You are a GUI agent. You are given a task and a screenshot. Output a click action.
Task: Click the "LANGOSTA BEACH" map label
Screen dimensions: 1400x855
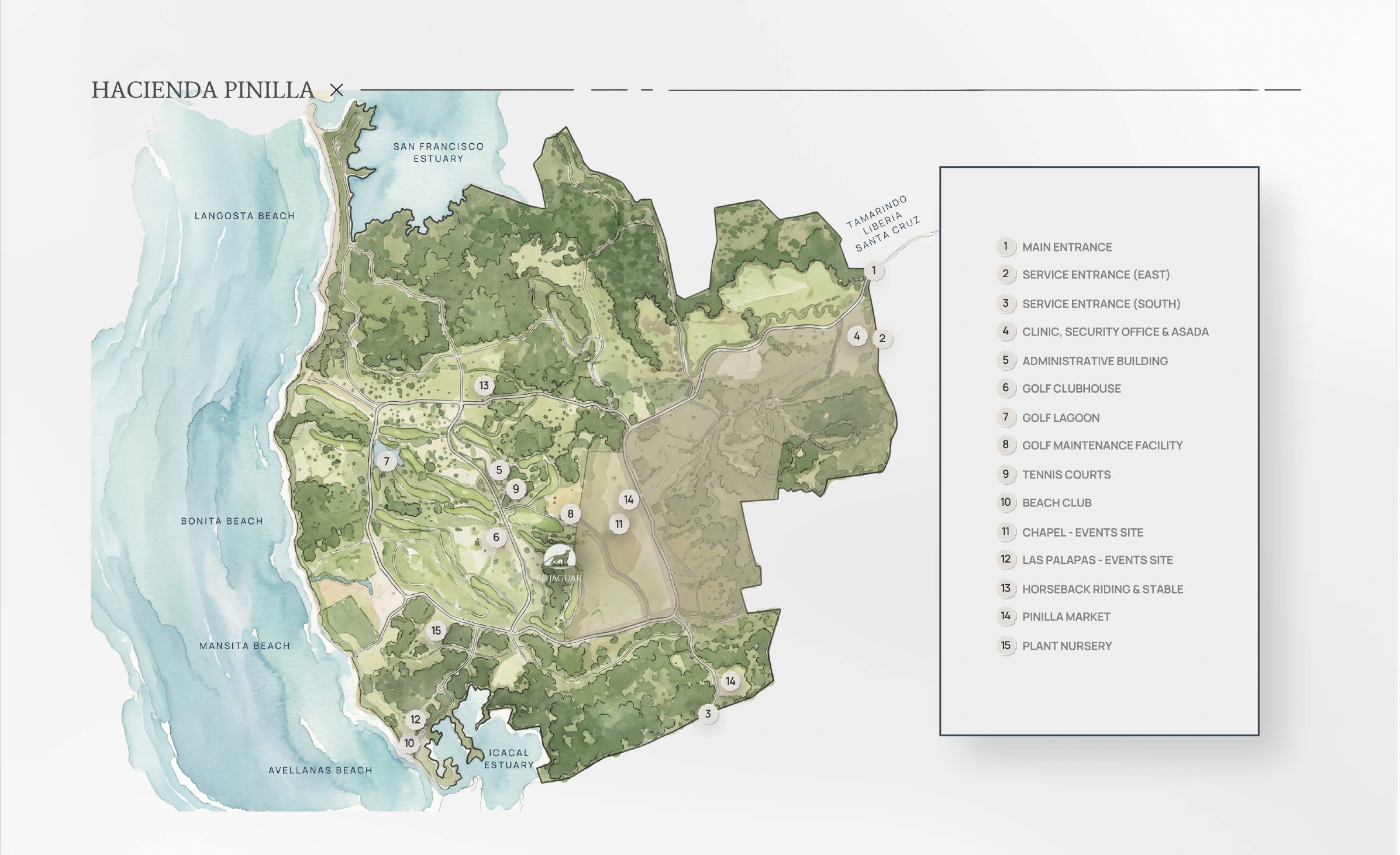[x=244, y=216]
